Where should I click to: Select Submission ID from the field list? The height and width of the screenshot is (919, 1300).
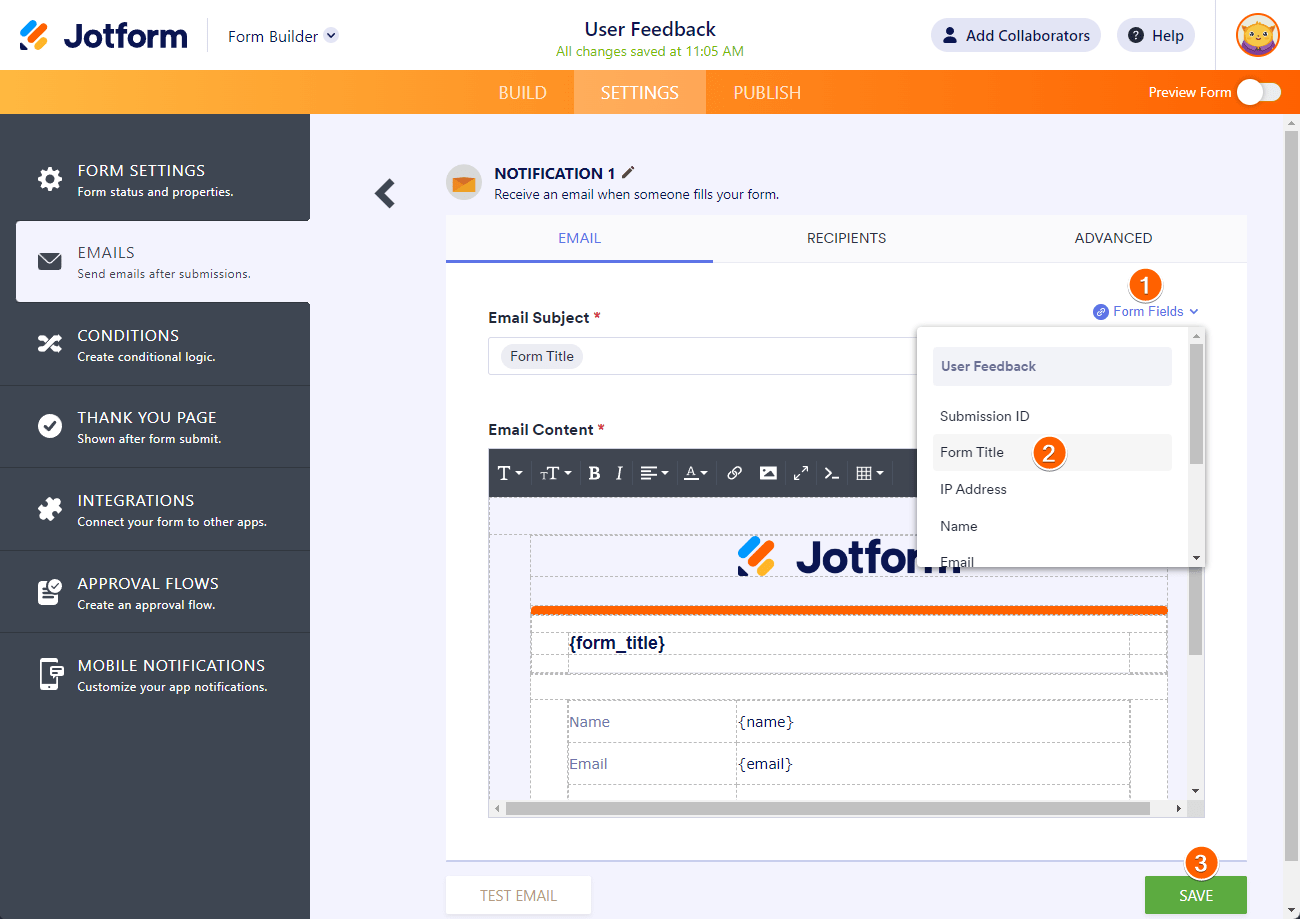point(984,416)
